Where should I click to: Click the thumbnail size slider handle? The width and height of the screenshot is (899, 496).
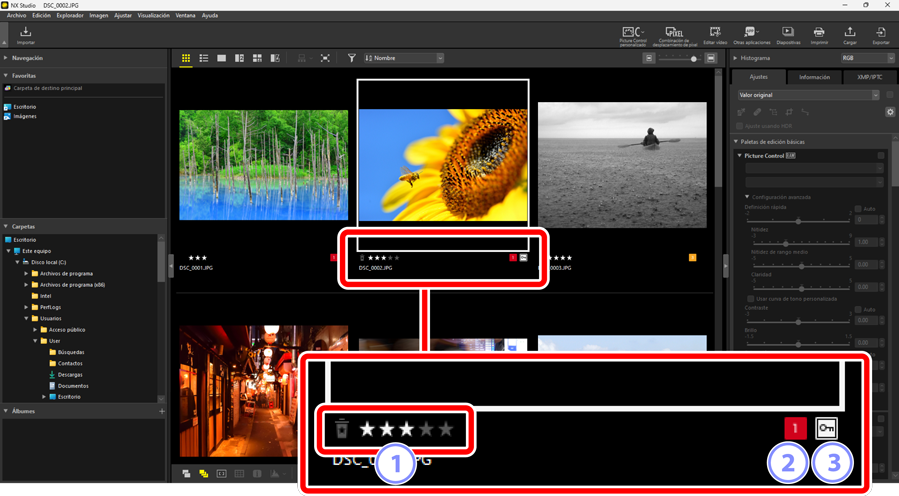[x=694, y=59]
